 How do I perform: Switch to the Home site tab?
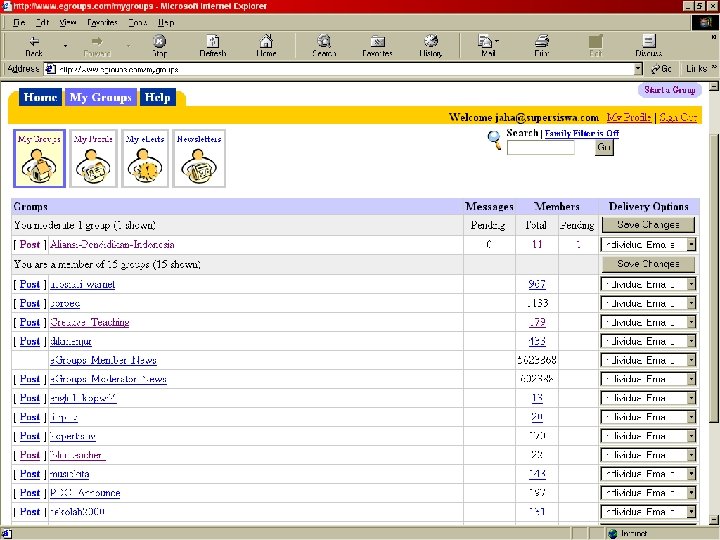[x=40, y=97]
